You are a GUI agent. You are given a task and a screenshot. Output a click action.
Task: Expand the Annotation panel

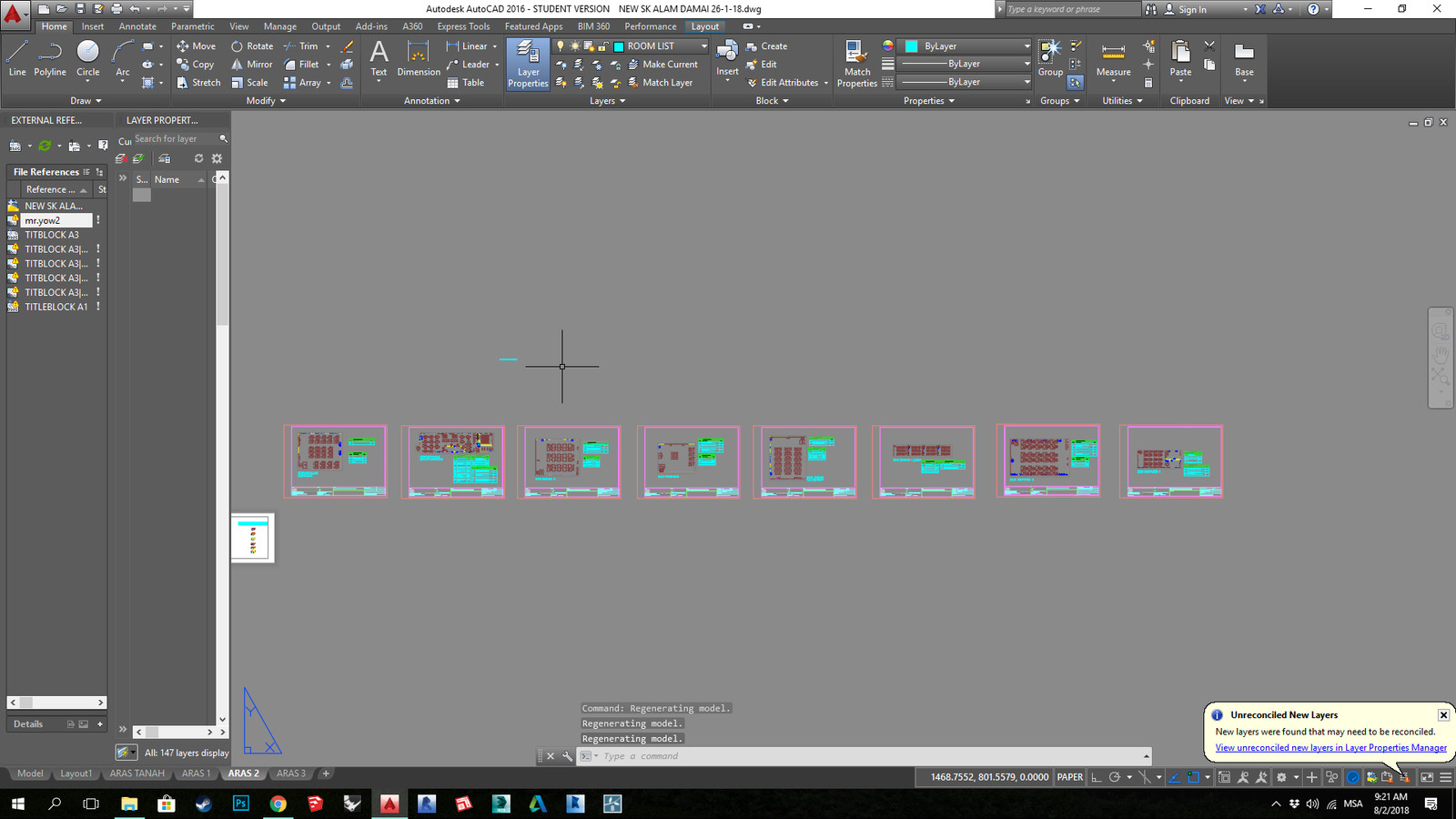431,101
